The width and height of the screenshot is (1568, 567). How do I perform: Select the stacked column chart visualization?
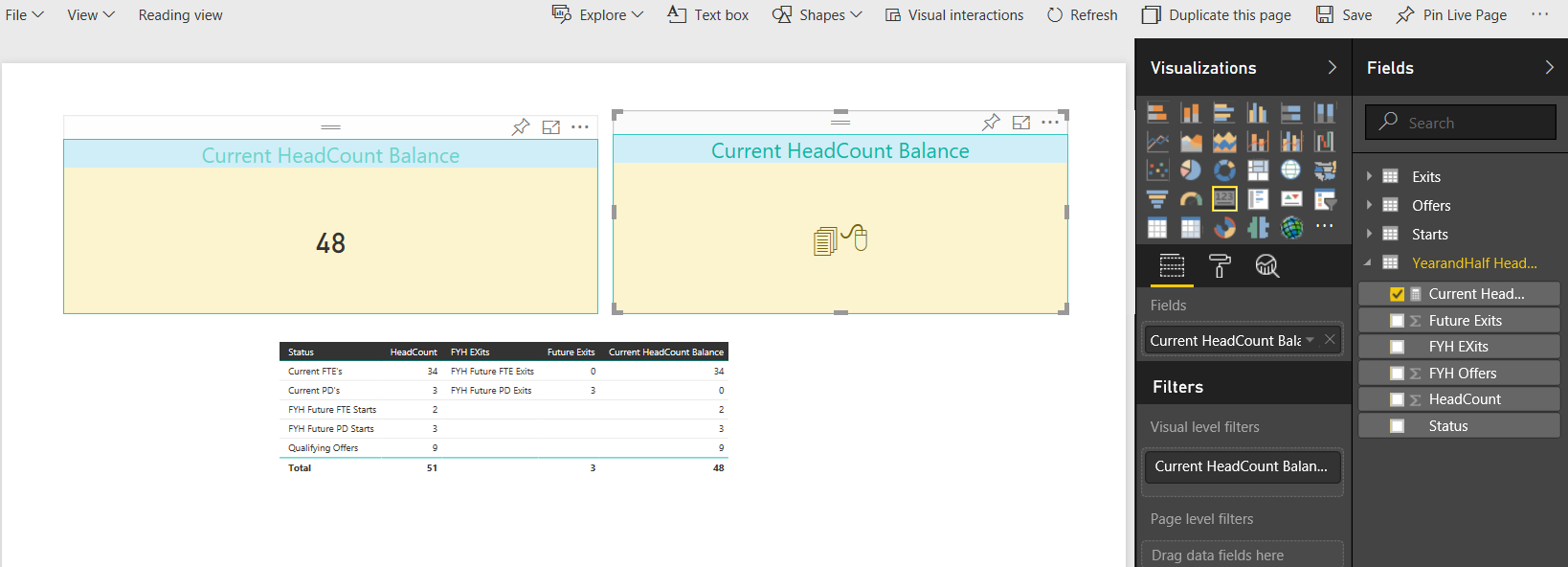click(1191, 113)
